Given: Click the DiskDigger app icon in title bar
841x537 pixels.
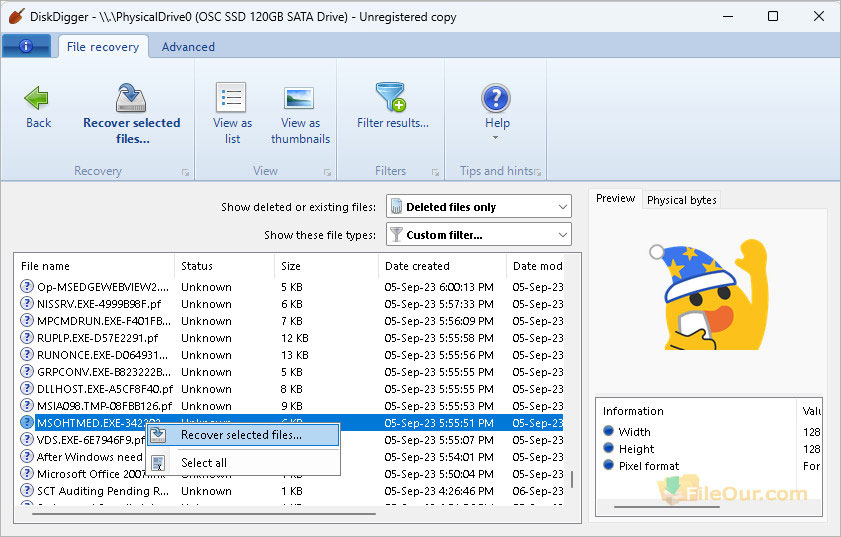Looking at the screenshot, I should [16, 16].
